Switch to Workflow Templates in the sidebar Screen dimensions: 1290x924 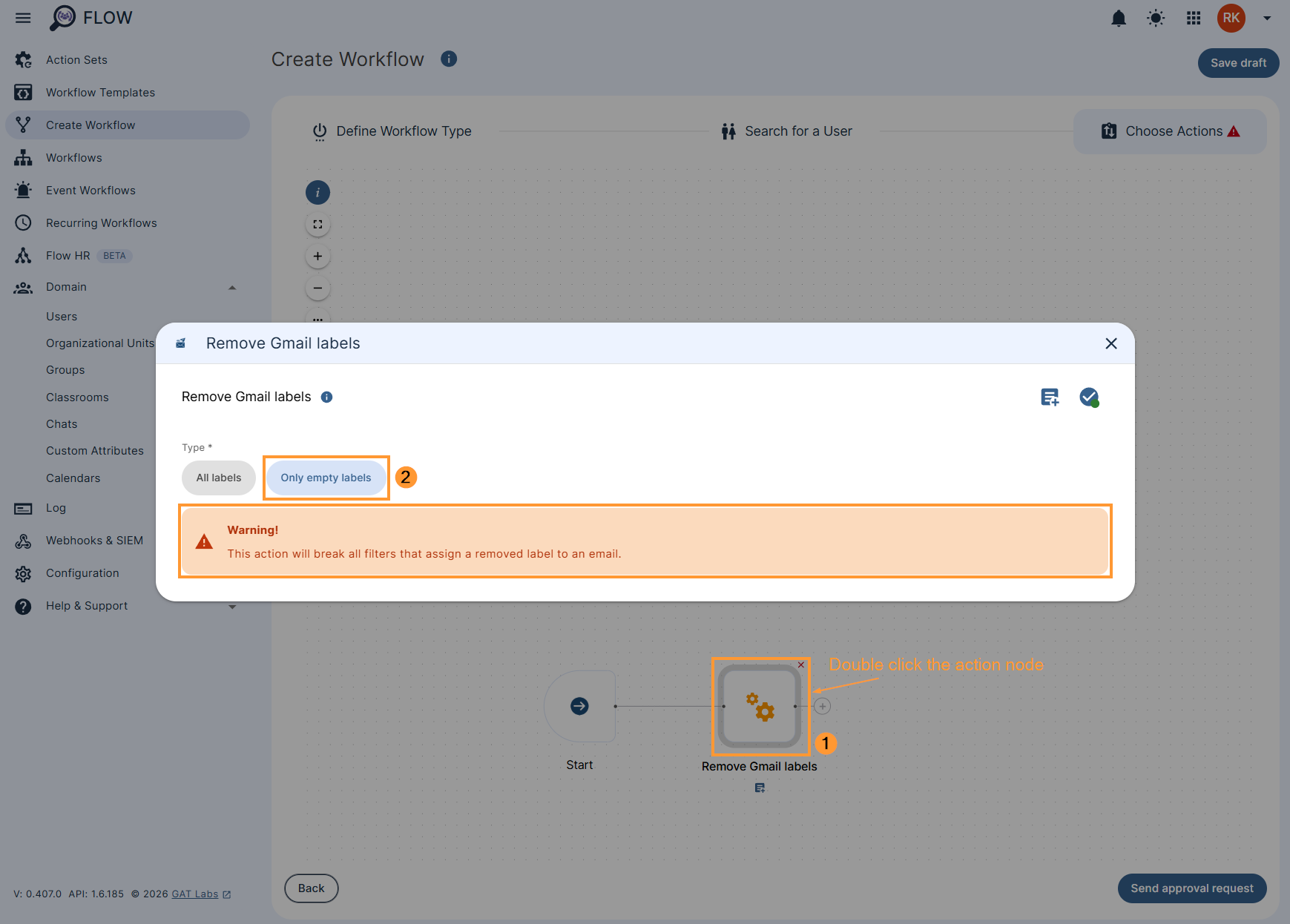(x=100, y=92)
